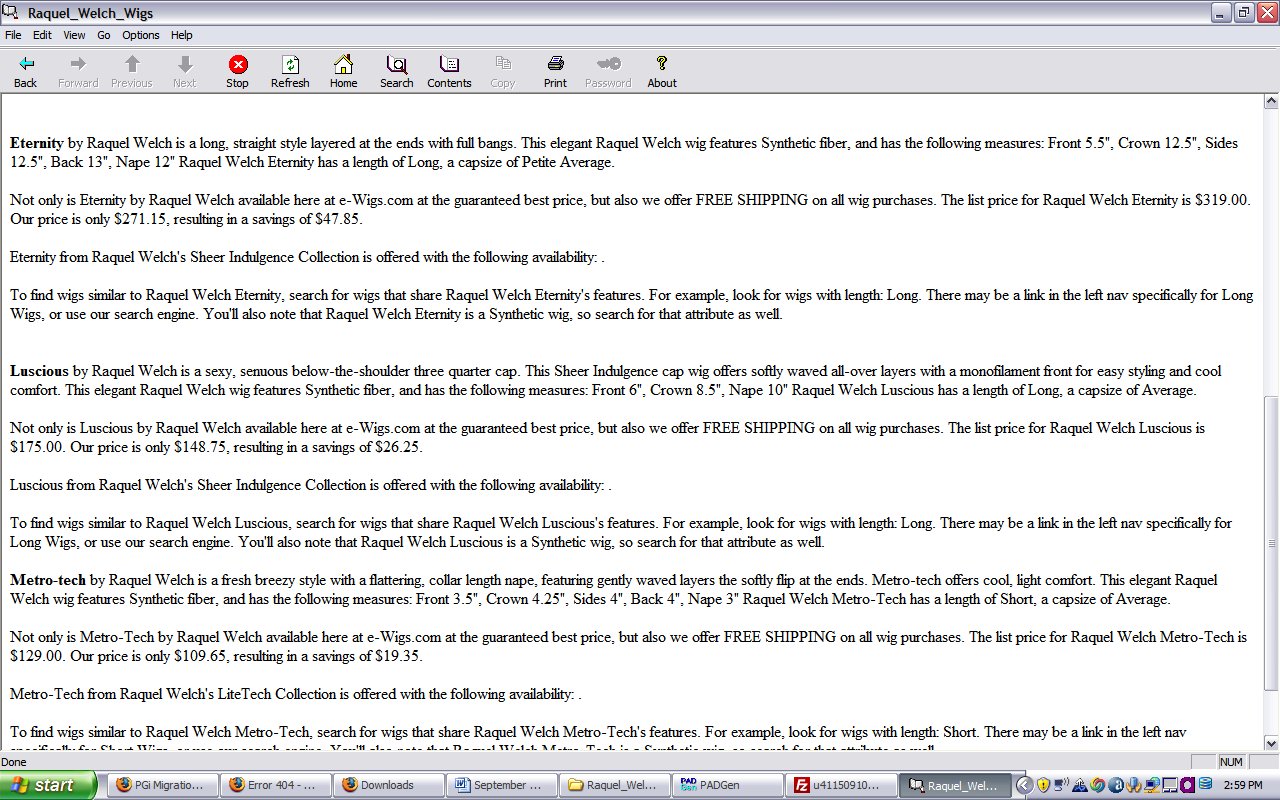1280x800 pixels.
Task: Click the $319.00 list price text
Action: click(1222, 200)
